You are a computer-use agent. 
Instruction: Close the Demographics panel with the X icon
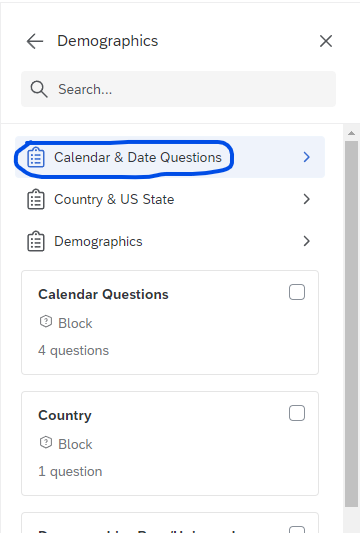(326, 41)
